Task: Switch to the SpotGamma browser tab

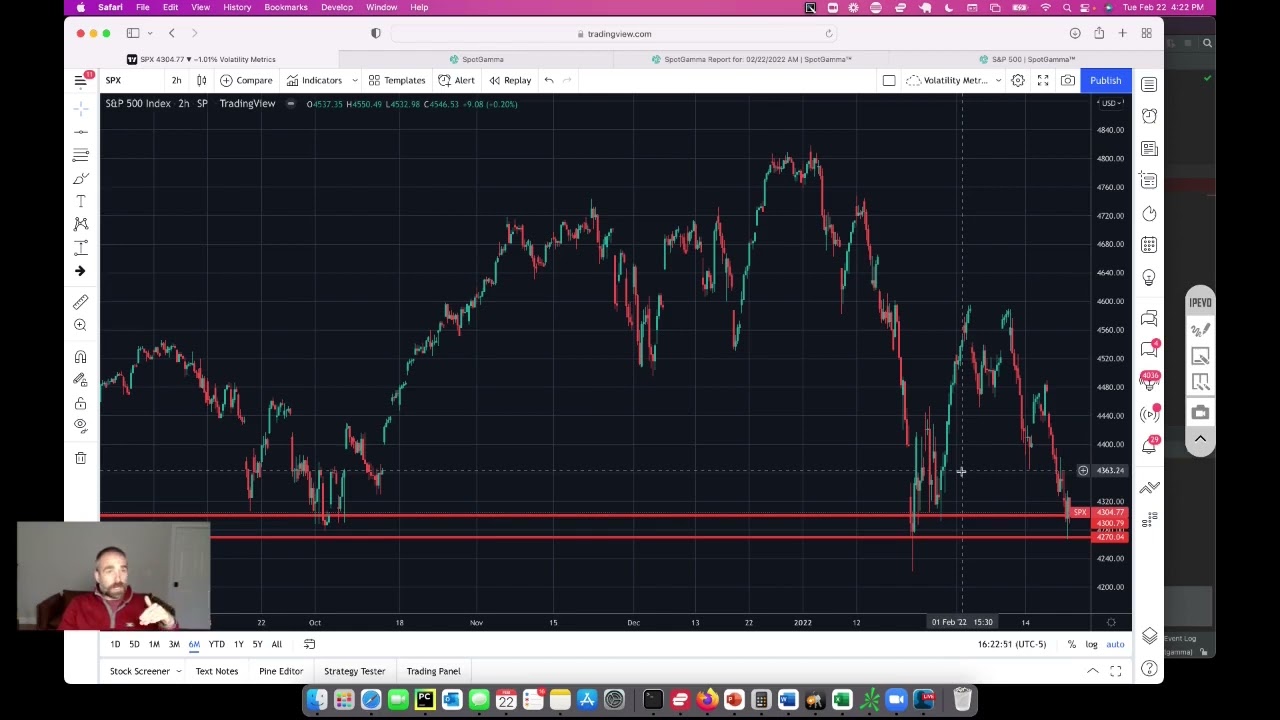Action: click(x=476, y=59)
